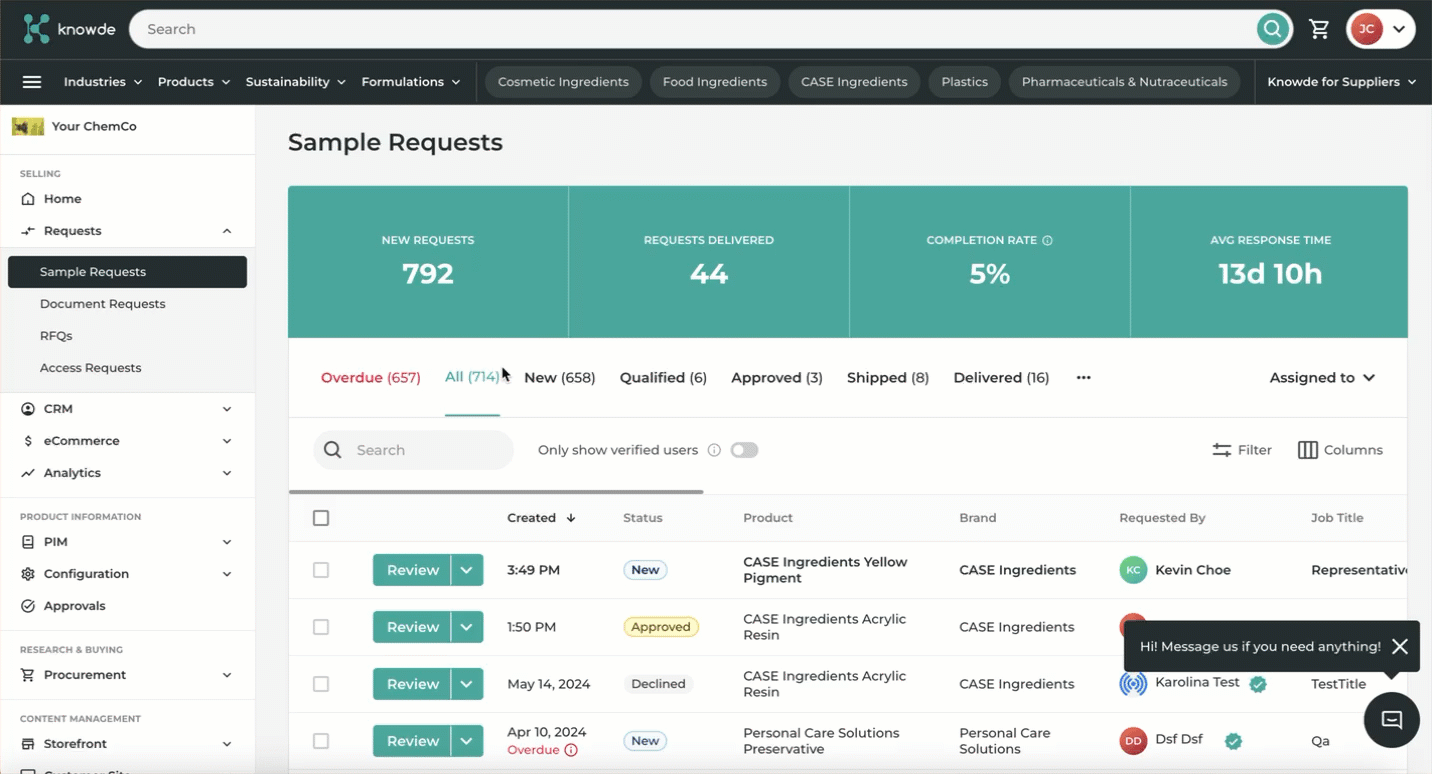Open Review dropdown arrow on 1:50 PM row
The height and width of the screenshot is (774, 1432).
click(467, 627)
